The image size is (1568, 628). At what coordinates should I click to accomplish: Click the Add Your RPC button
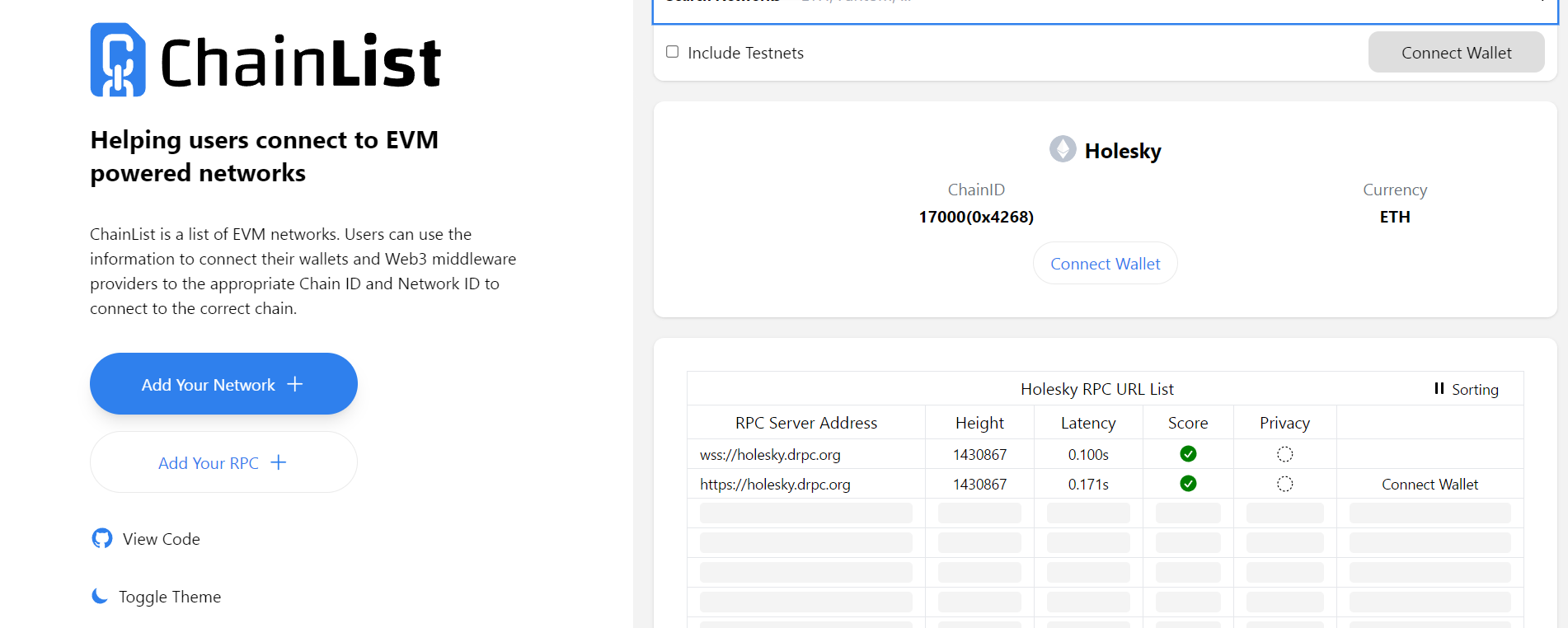(223, 462)
